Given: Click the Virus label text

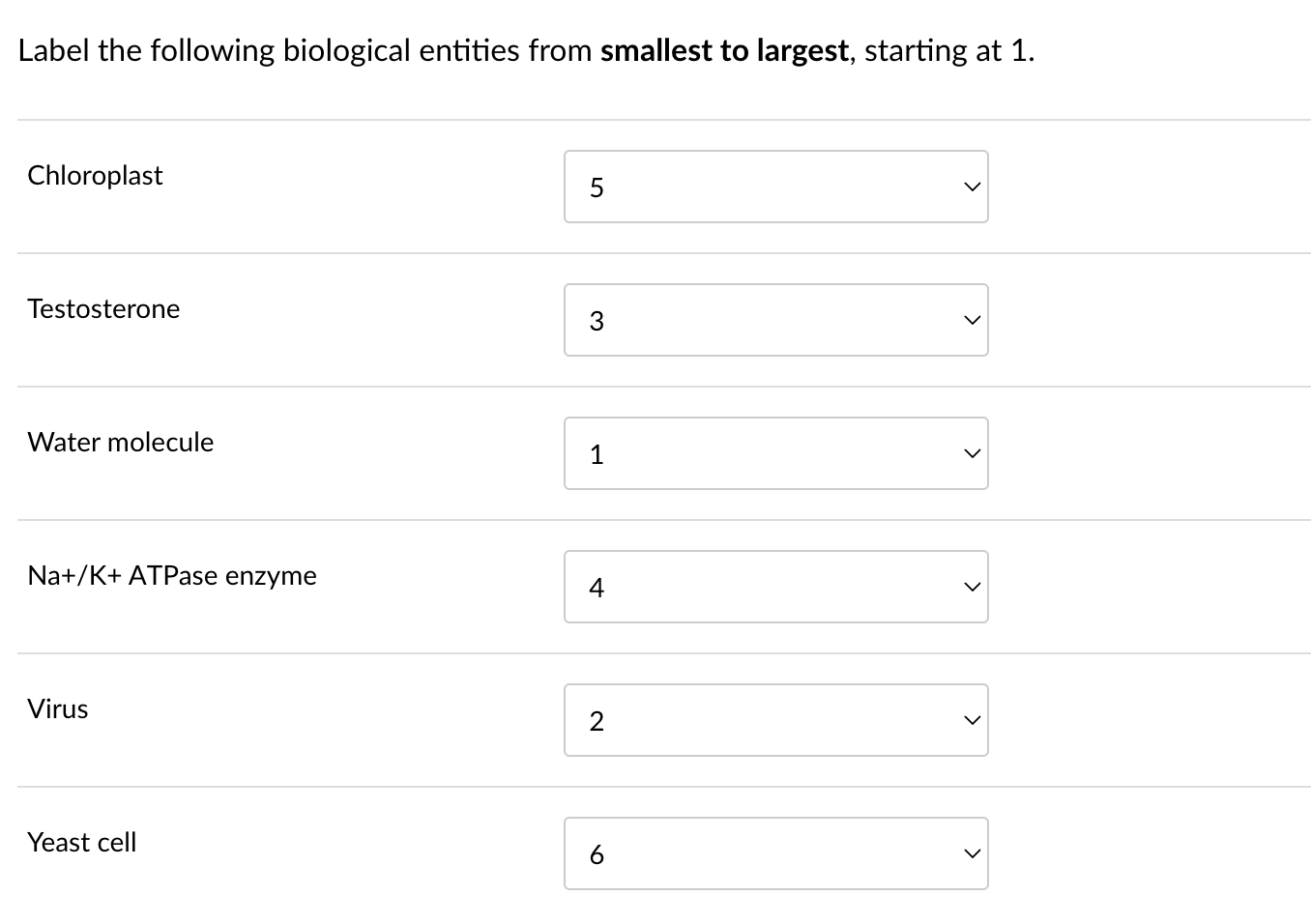Looking at the screenshot, I should tap(57, 708).
